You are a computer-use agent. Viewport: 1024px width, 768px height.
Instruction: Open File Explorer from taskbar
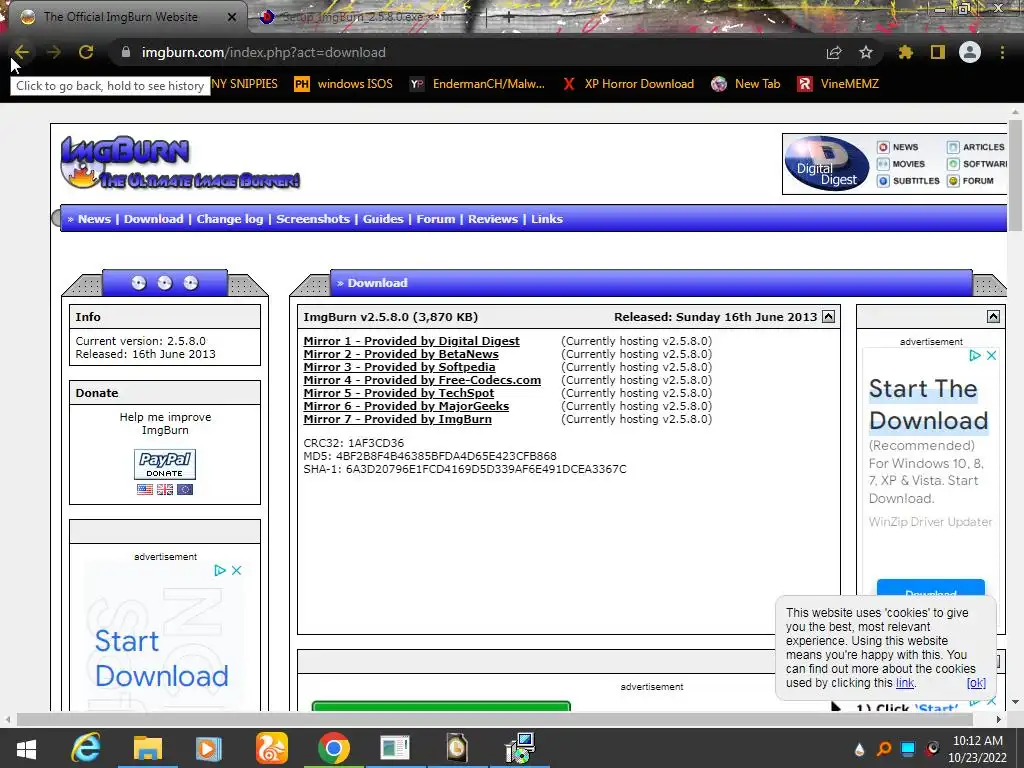[148, 748]
